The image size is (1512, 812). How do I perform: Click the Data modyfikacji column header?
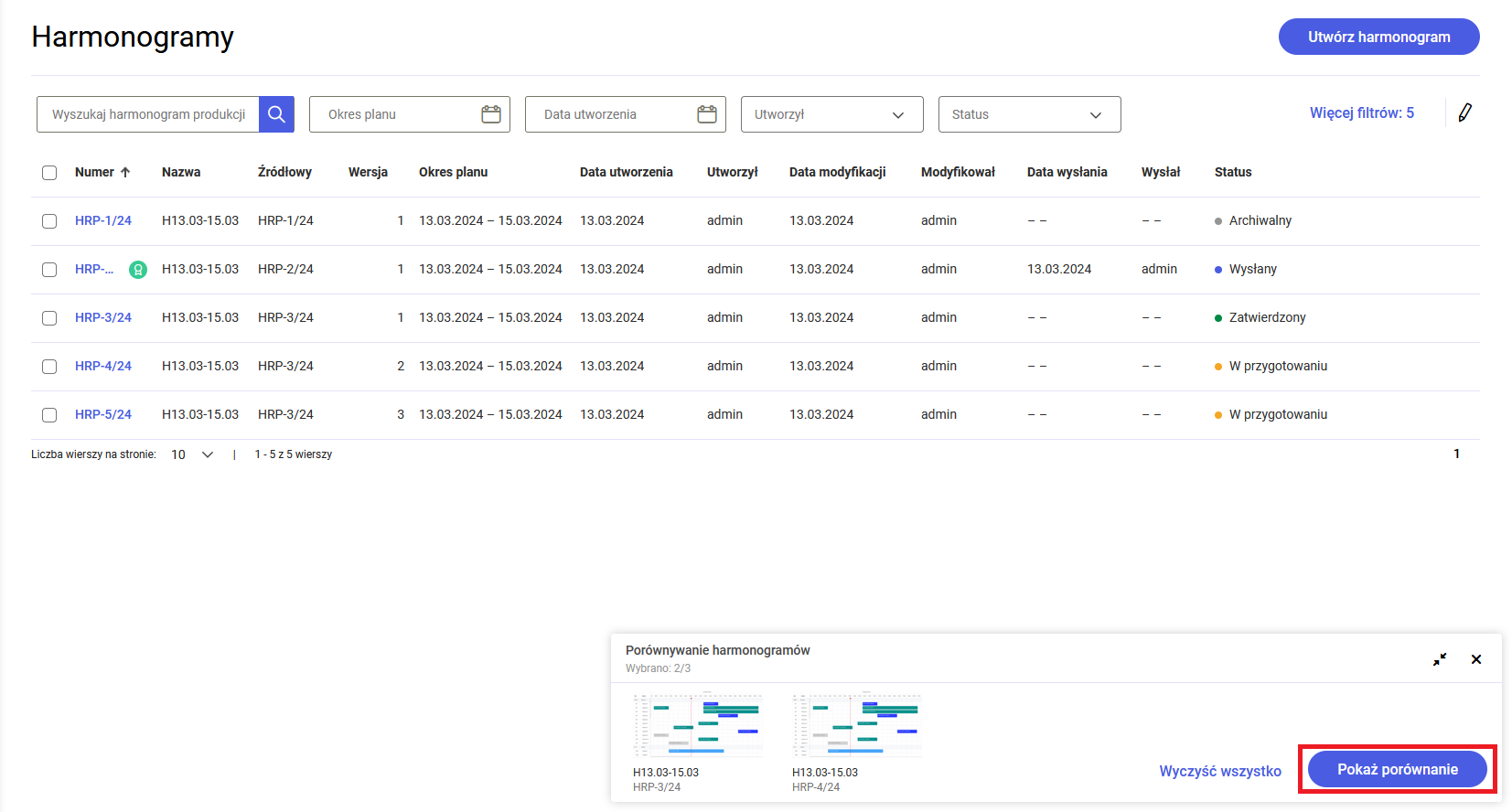837,172
